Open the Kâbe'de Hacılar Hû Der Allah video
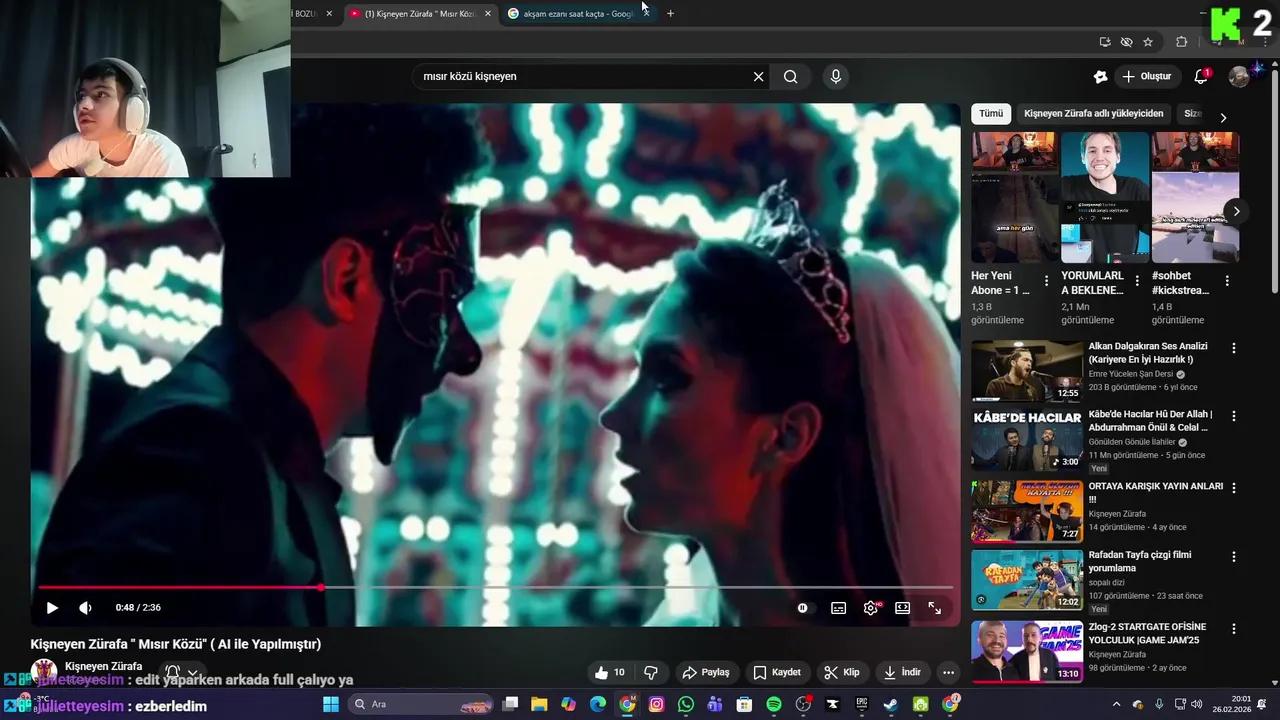Screen dimensions: 1280x720 (1027, 440)
